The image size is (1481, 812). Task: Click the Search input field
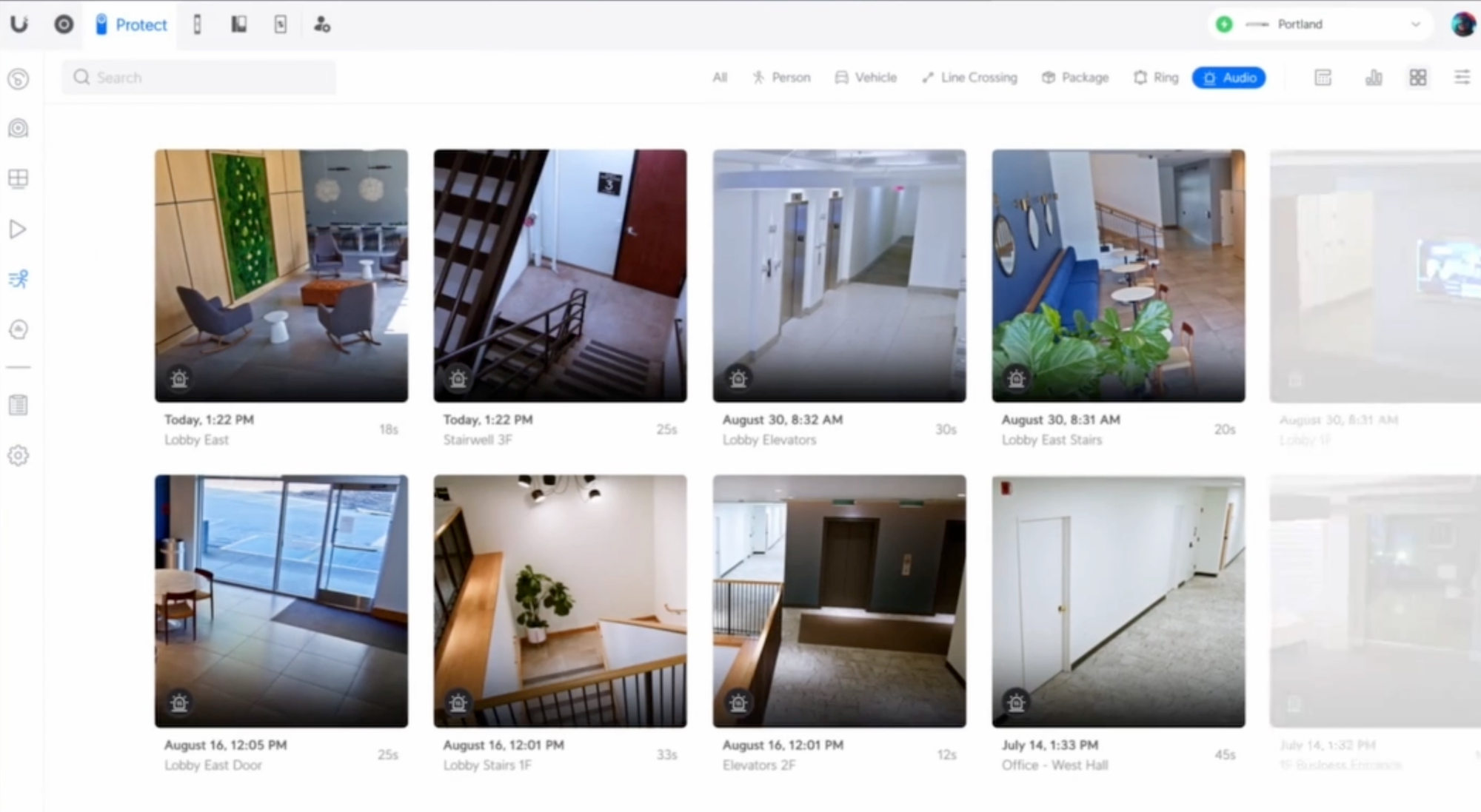(x=198, y=78)
